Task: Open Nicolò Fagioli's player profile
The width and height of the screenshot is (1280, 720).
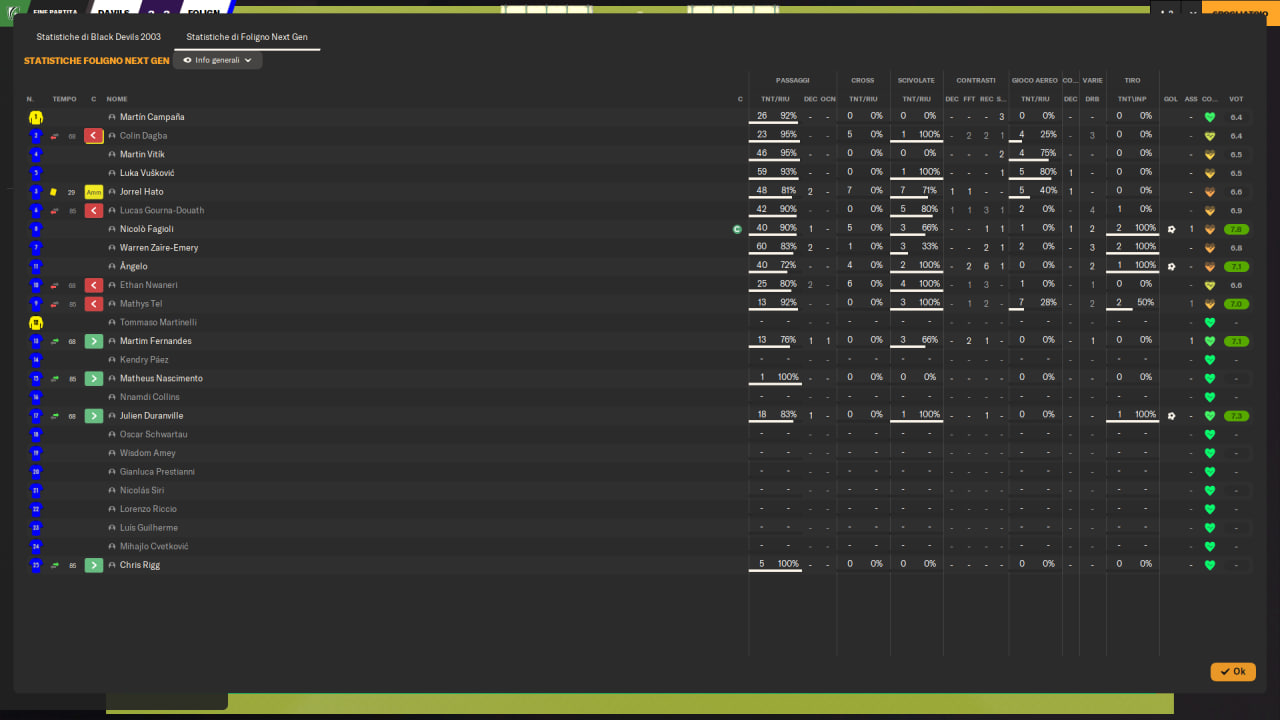Action: point(147,229)
